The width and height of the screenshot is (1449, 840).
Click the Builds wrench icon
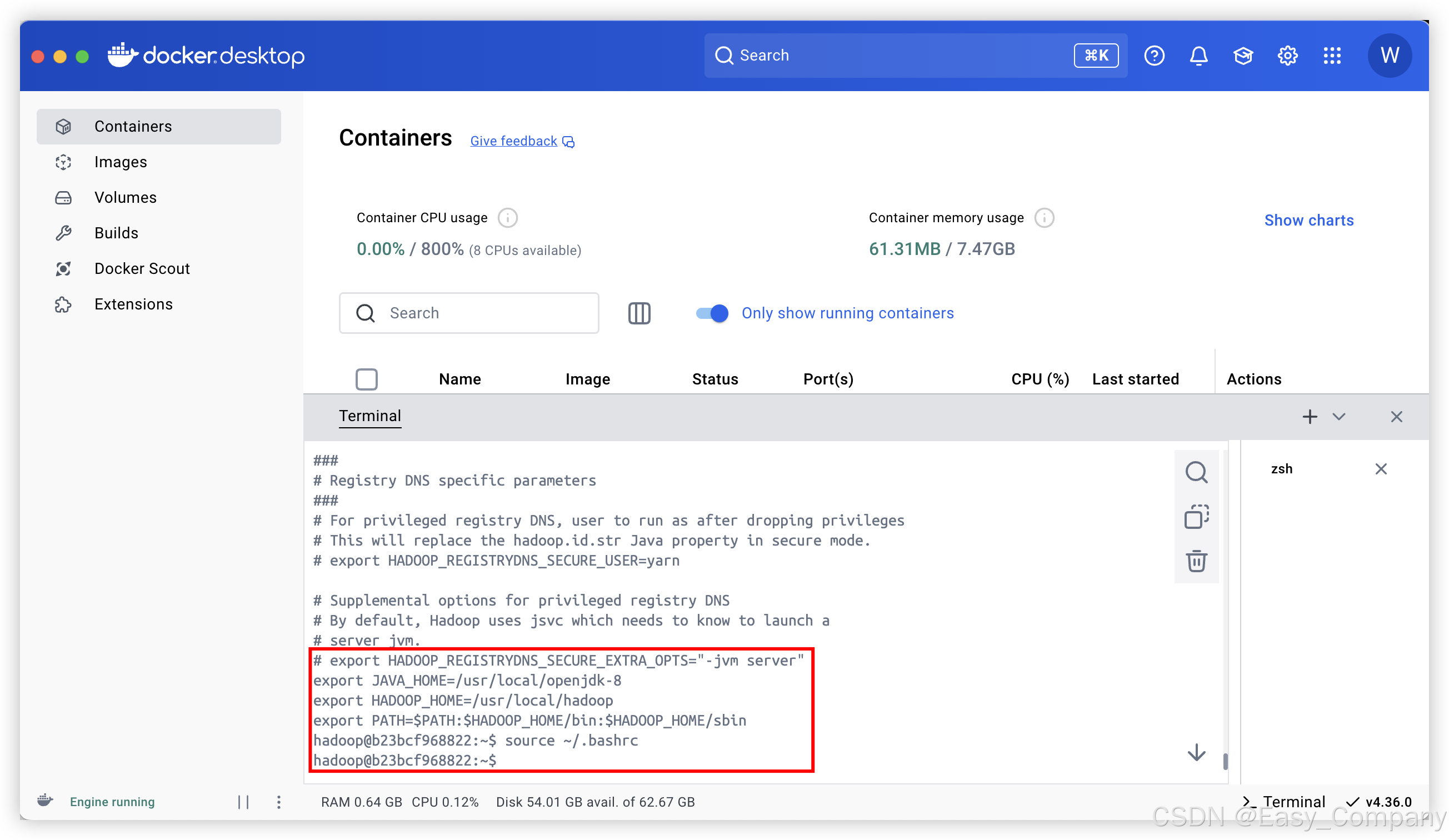pos(63,233)
